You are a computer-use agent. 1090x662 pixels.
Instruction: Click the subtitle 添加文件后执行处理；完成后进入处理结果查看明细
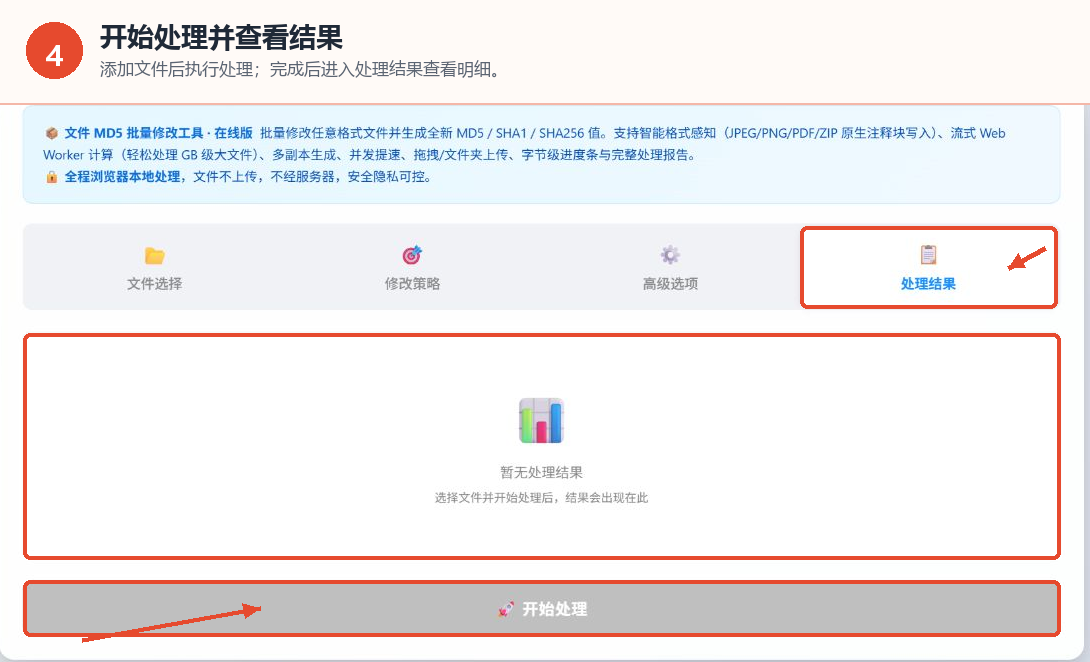click(300, 70)
